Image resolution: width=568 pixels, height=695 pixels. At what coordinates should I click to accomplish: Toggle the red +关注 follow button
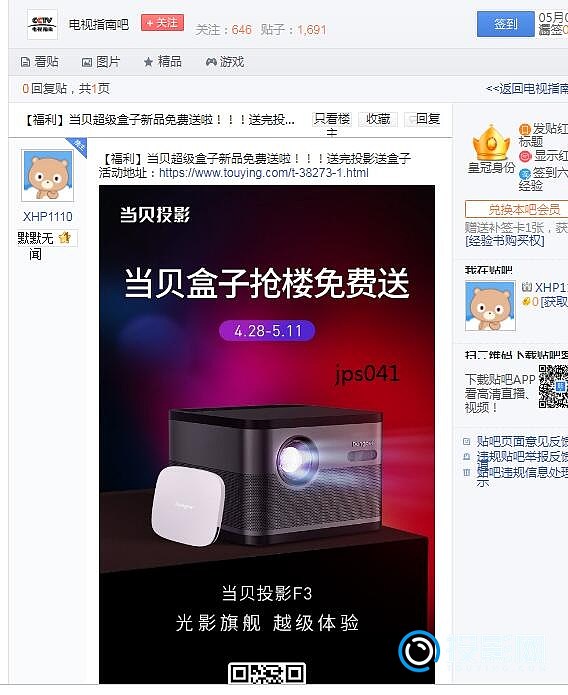[162, 23]
